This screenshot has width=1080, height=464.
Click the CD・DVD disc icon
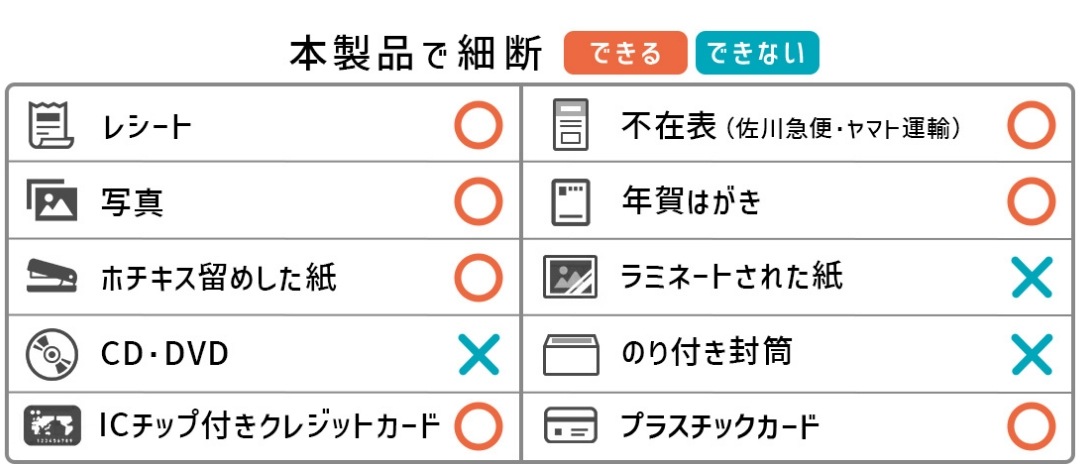tap(50, 352)
